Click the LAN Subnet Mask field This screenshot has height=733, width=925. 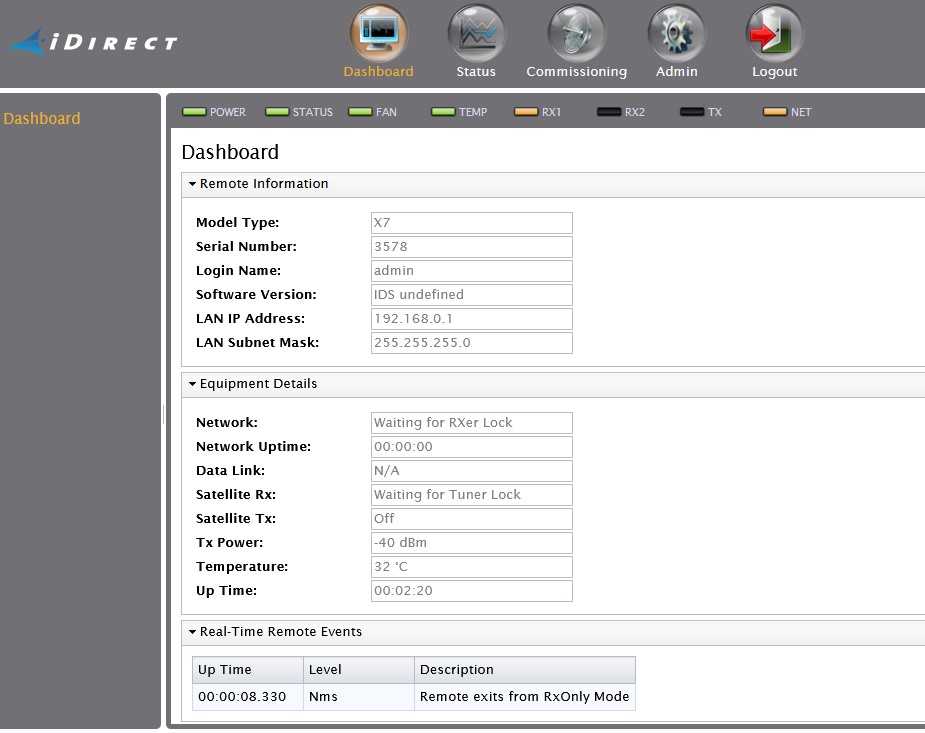coord(471,343)
